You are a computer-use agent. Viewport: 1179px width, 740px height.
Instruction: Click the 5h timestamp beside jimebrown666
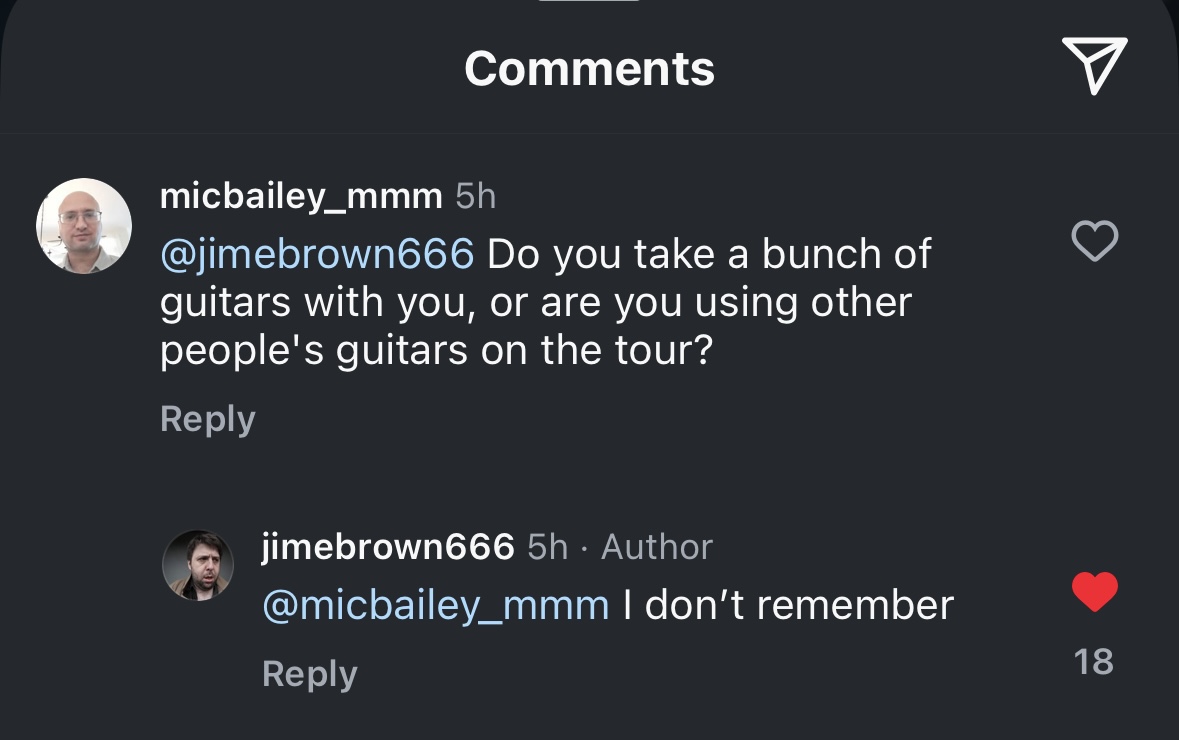point(548,546)
